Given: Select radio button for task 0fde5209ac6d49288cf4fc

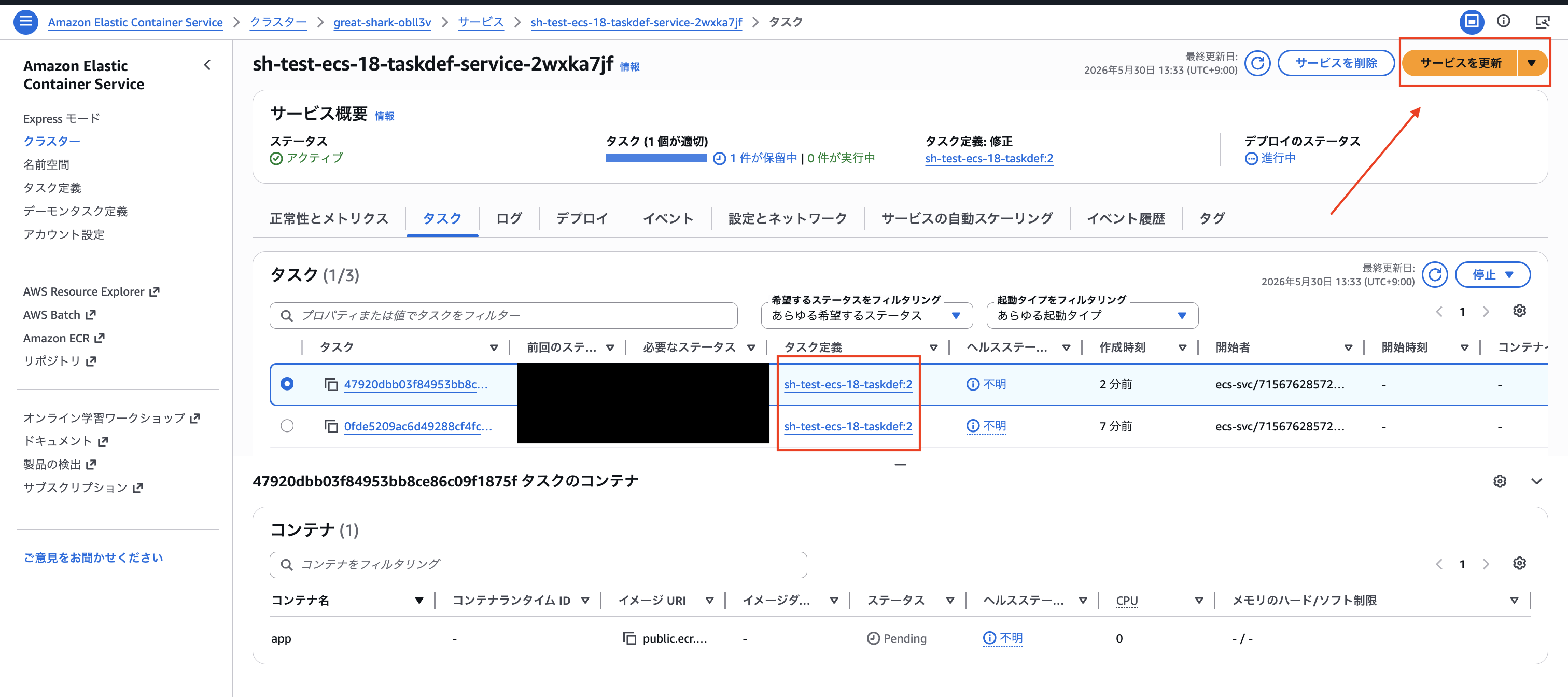Looking at the screenshot, I should coord(287,425).
